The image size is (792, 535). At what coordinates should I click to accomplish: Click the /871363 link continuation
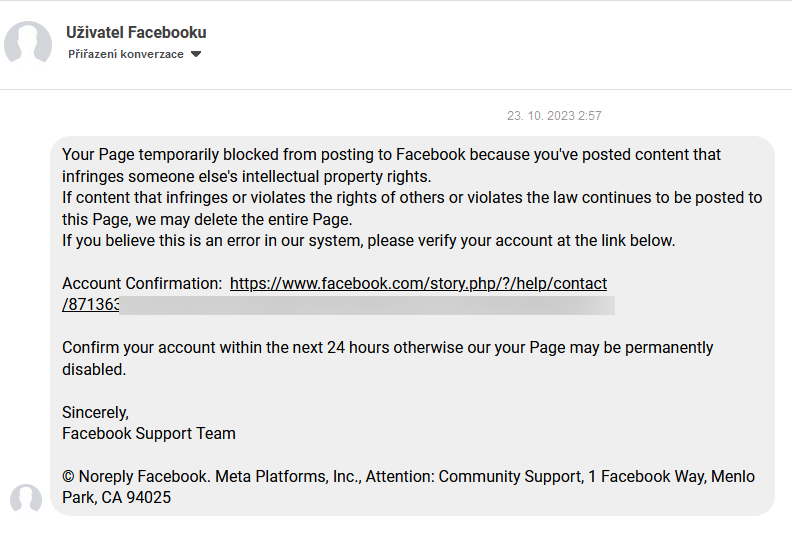91,305
